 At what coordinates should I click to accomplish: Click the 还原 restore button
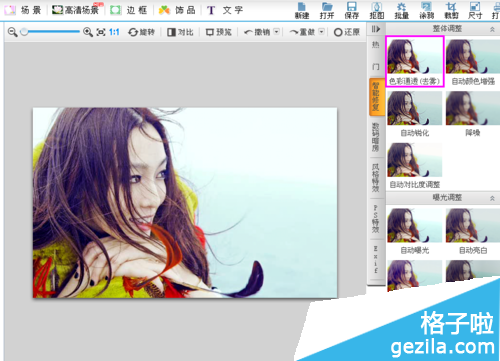tap(347, 32)
